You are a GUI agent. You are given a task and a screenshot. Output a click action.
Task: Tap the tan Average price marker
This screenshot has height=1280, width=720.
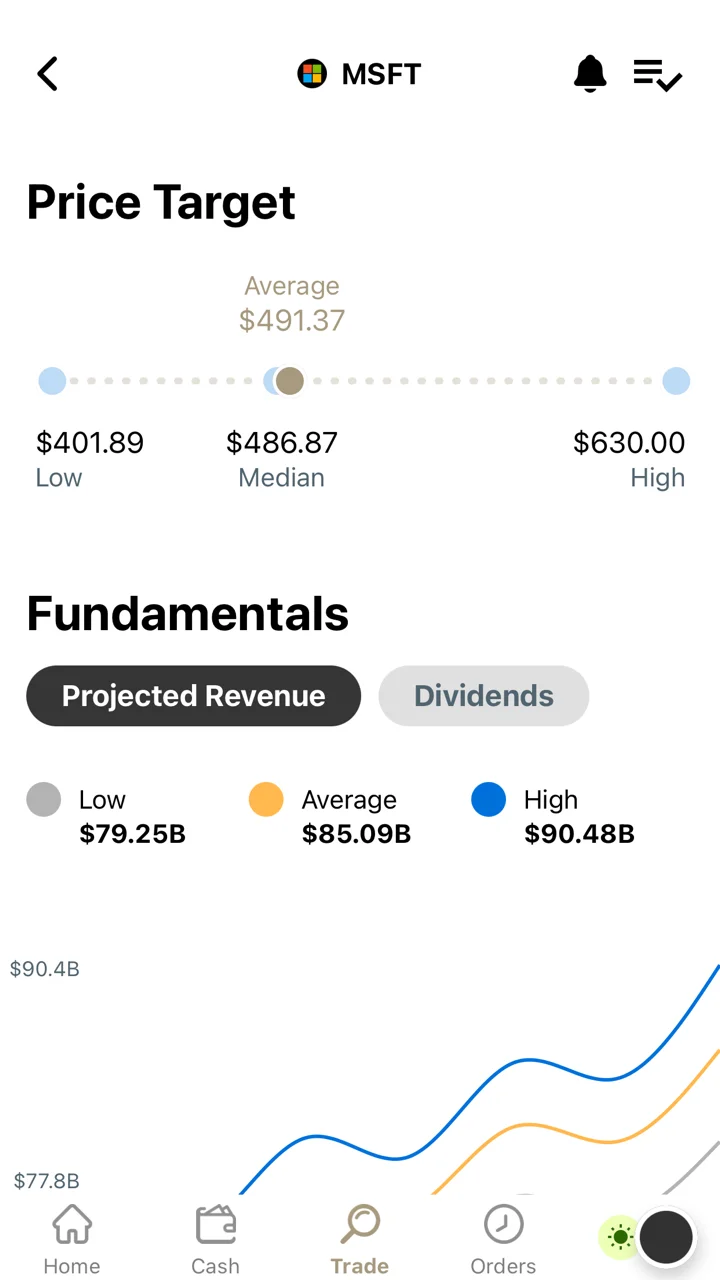click(290, 381)
